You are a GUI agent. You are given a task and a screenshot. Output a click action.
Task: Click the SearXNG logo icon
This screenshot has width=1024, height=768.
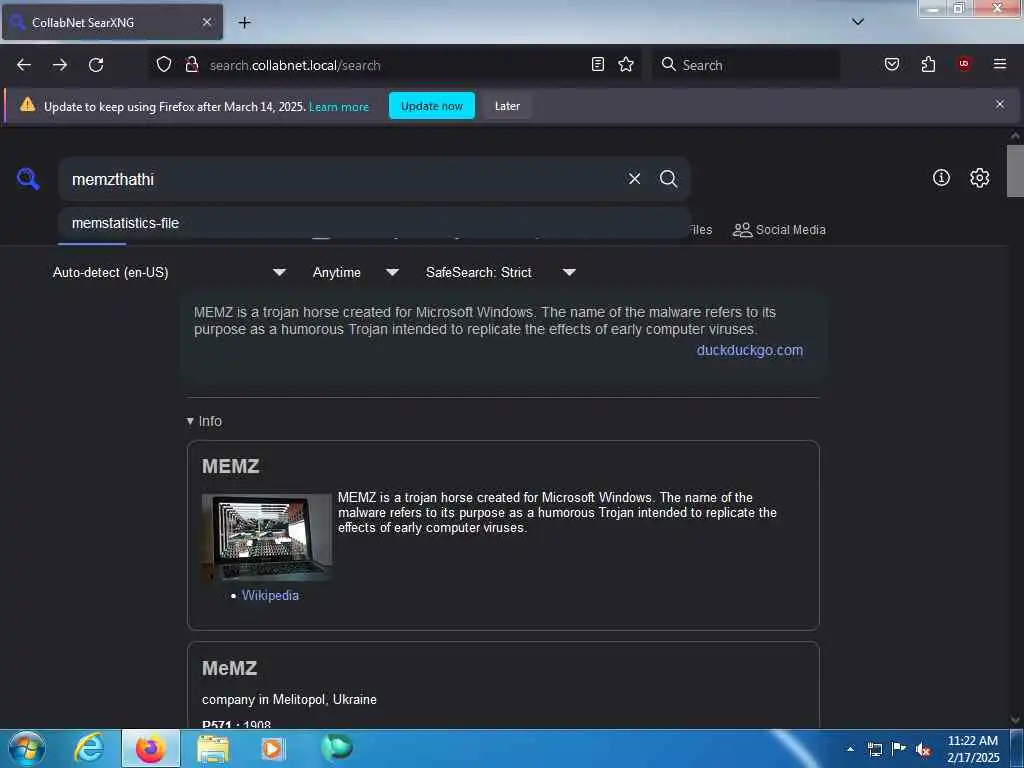click(28, 178)
